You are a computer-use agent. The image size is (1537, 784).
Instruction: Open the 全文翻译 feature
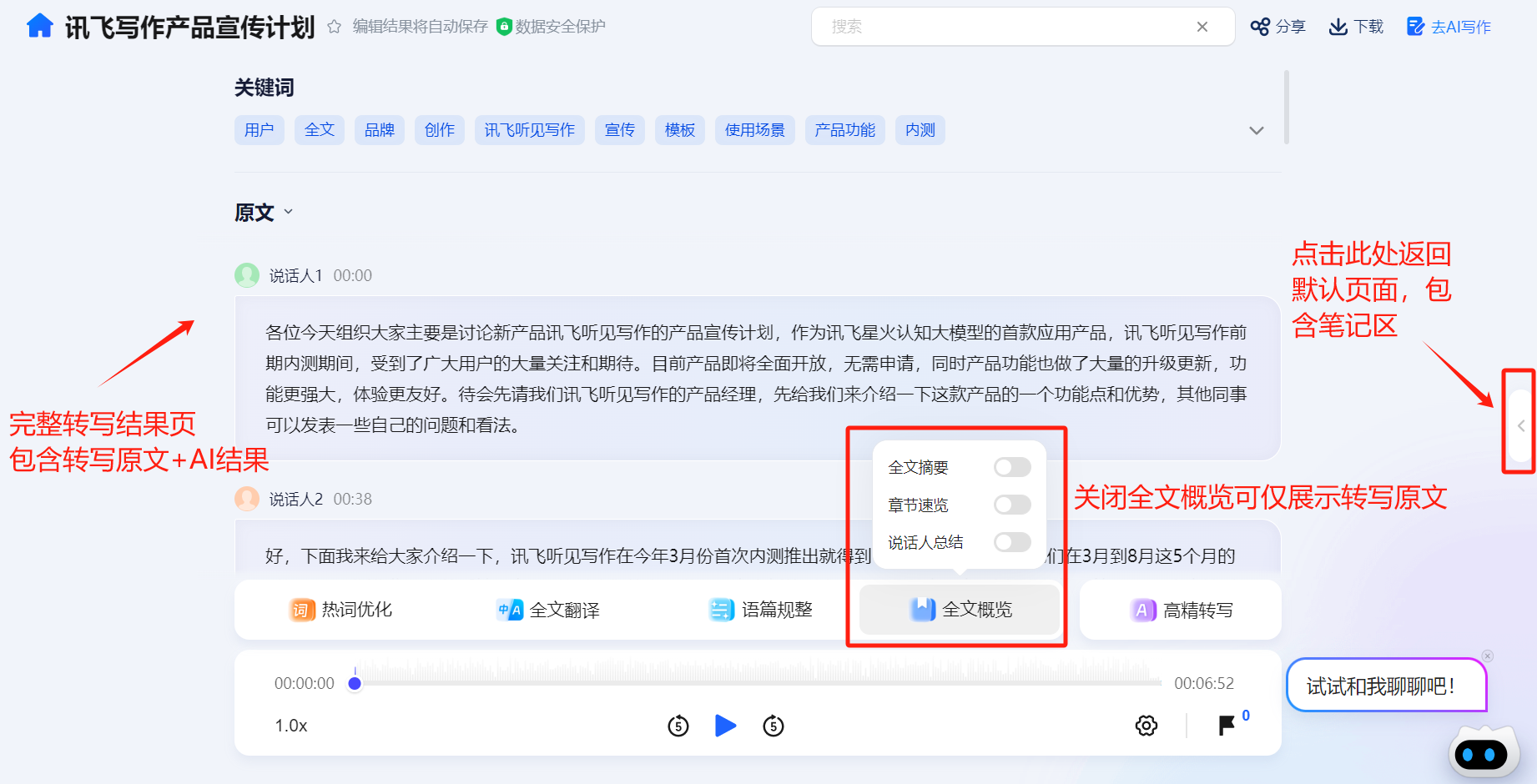coord(548,610)
